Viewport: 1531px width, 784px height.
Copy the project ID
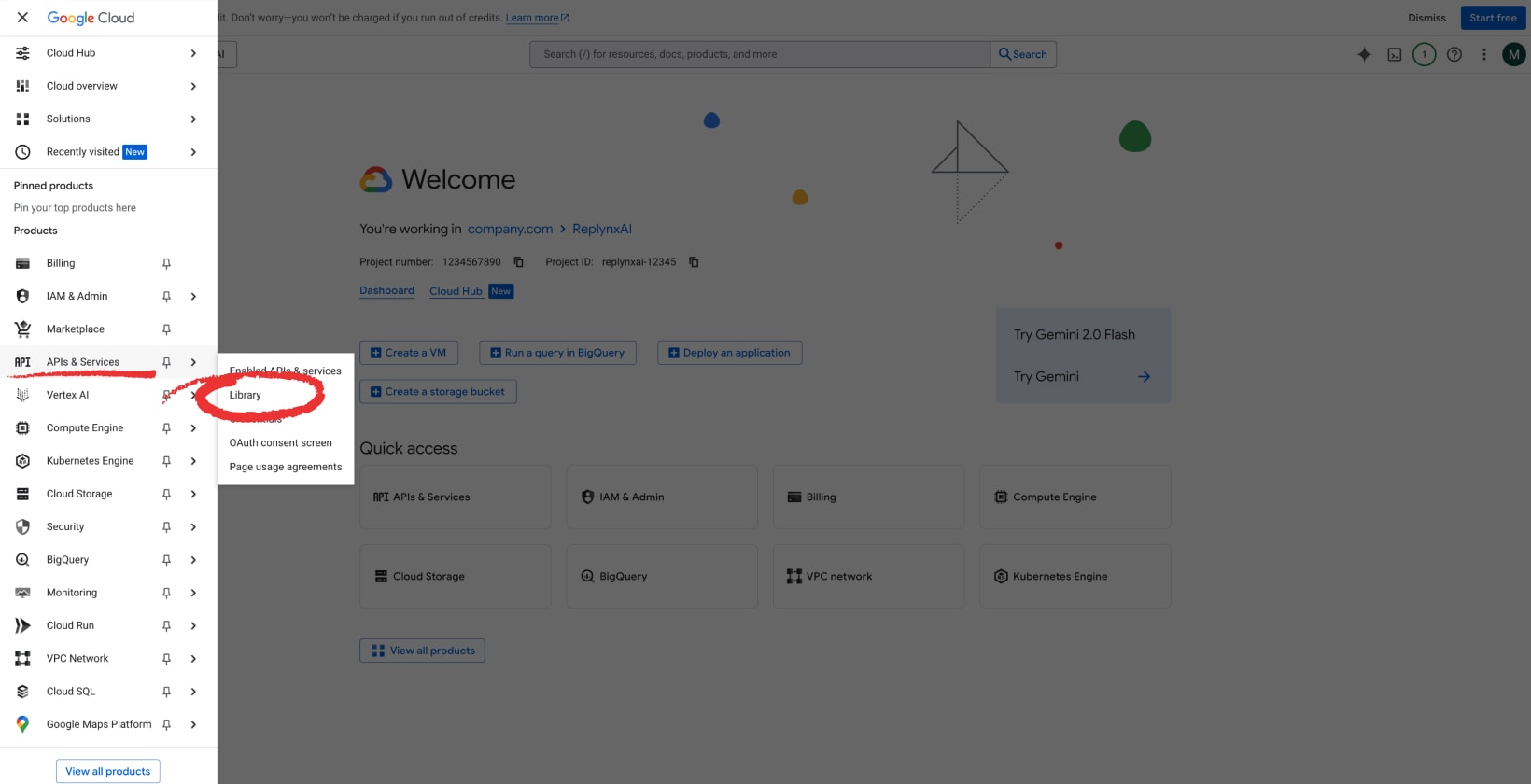tap(694, 262)
